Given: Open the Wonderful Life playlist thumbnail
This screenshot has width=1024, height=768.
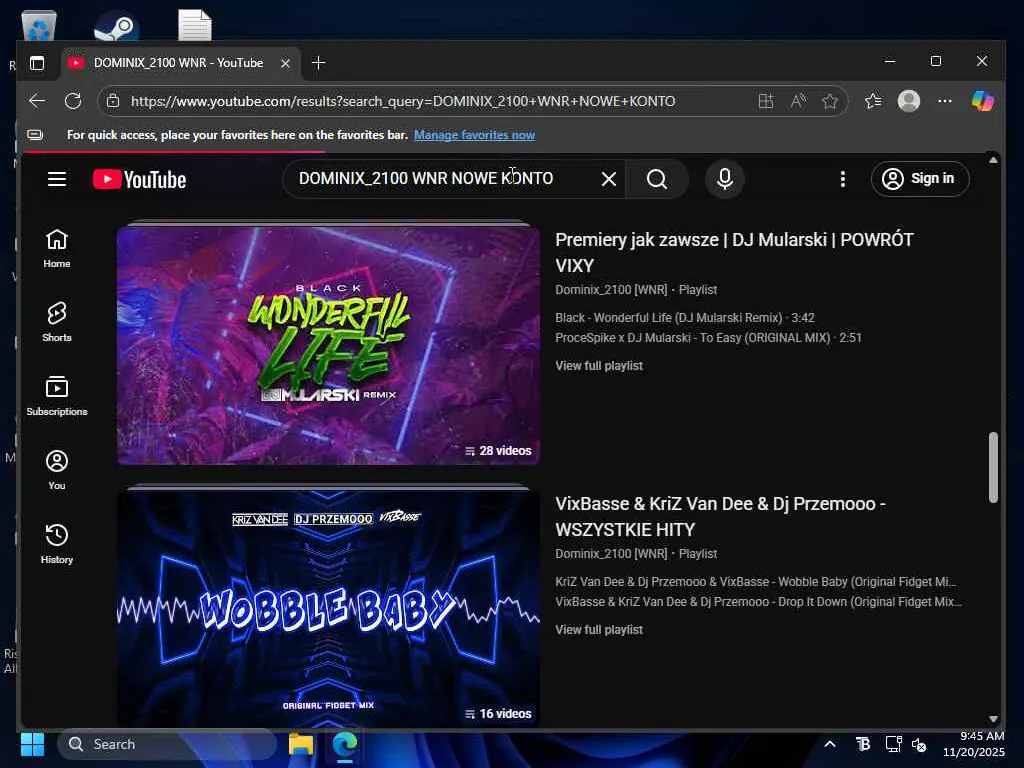Looking at the screenshot, I should point(328,345).
